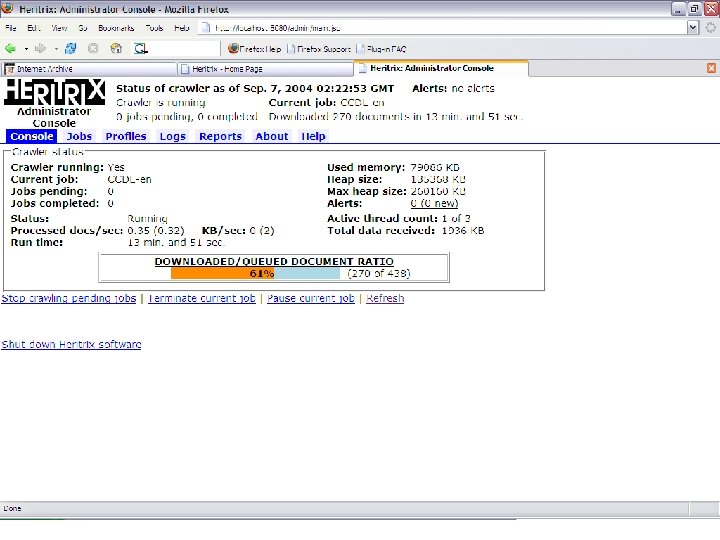Select the Heritrix: Administrator Console tab
This screenshot has height=540, width=720.
tap(441, 68)
